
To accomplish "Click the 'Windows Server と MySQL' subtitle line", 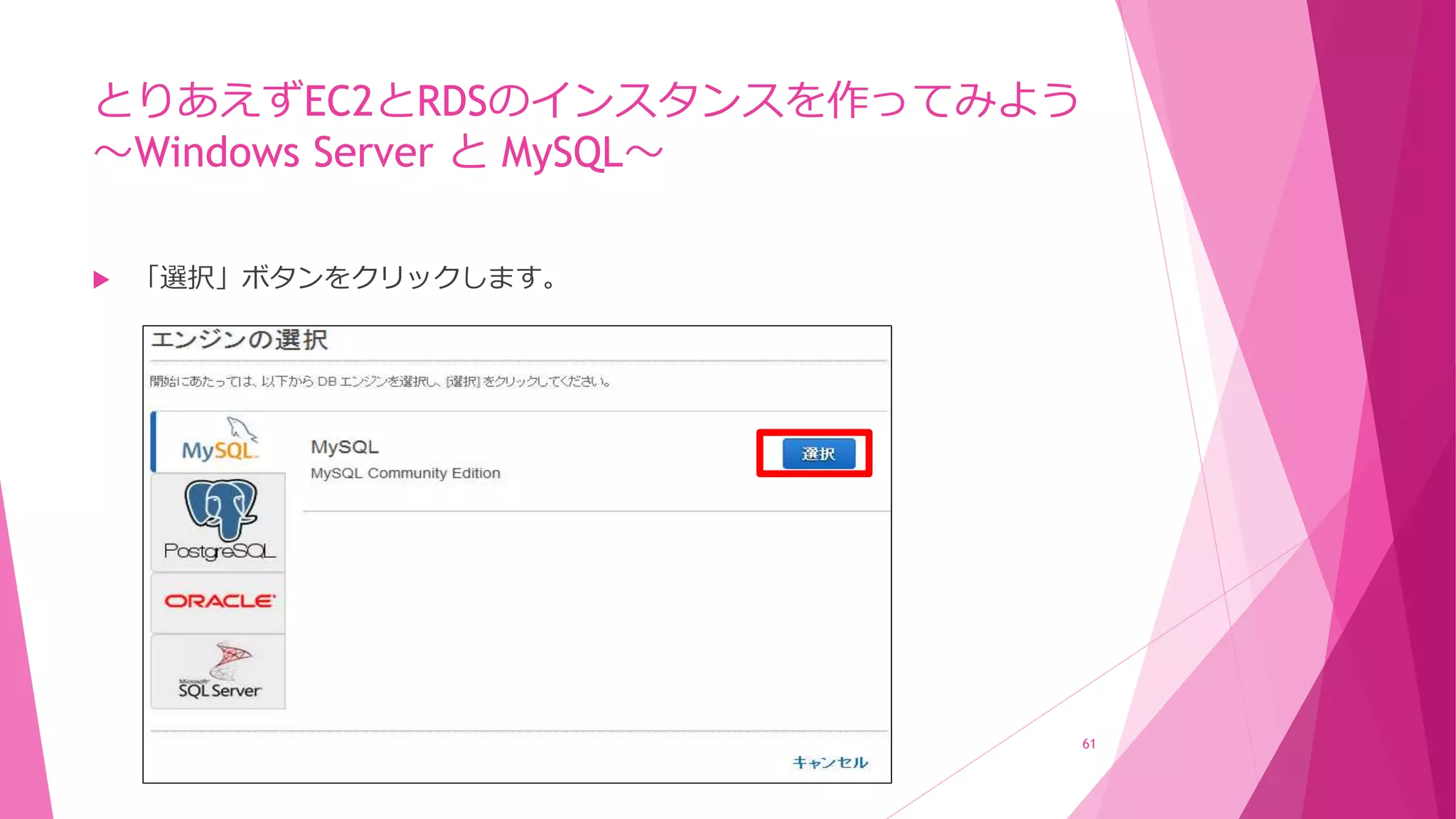I will pyautogui.click(x=378, y=152).
